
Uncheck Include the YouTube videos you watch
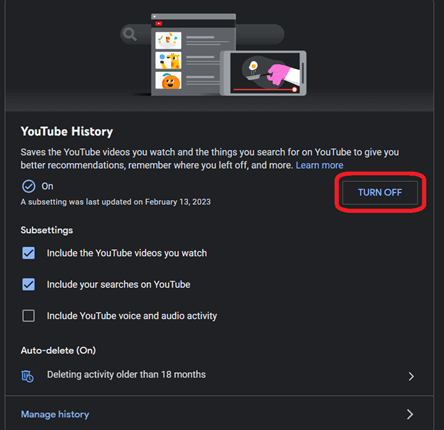point(28,253)
